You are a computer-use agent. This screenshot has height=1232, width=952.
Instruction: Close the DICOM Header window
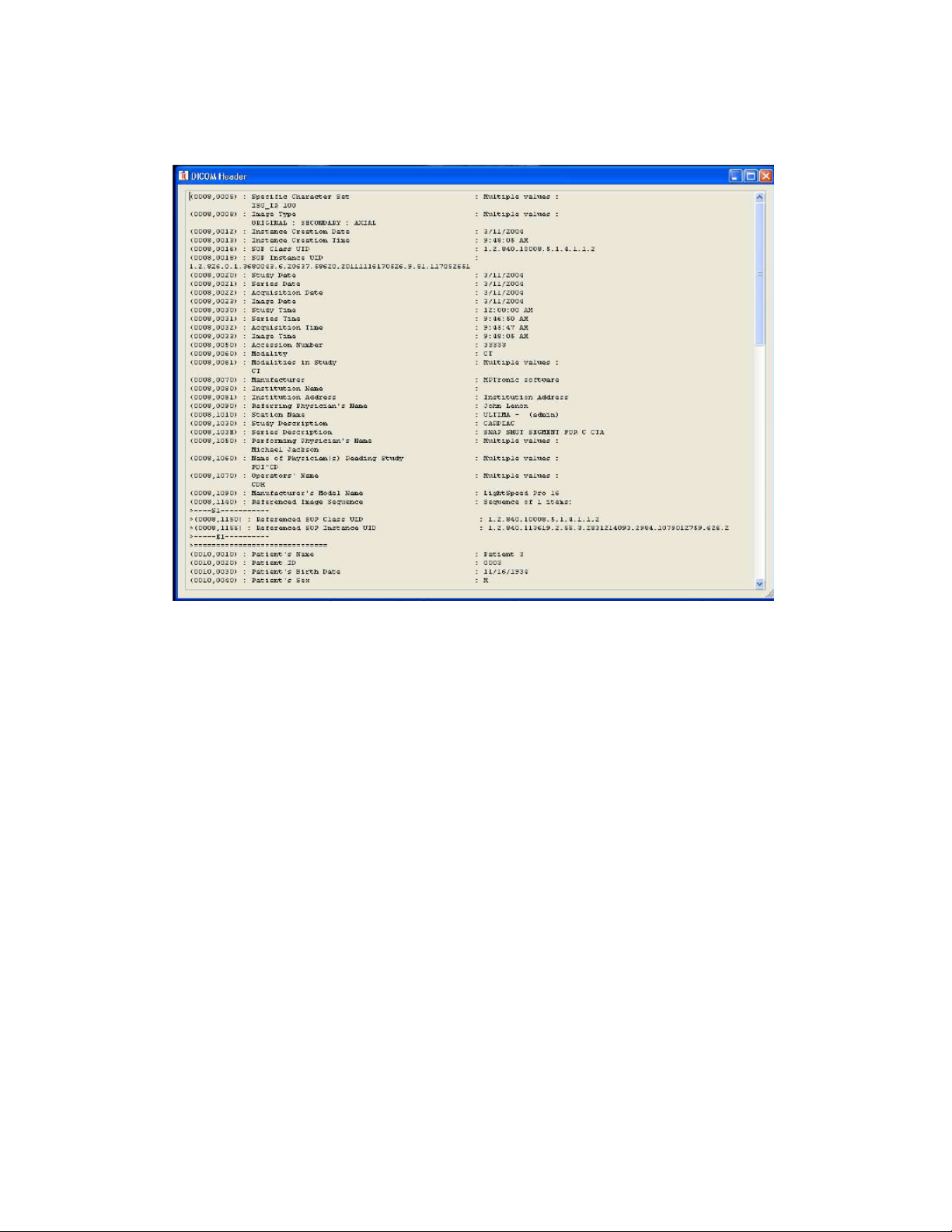(765, 176)
